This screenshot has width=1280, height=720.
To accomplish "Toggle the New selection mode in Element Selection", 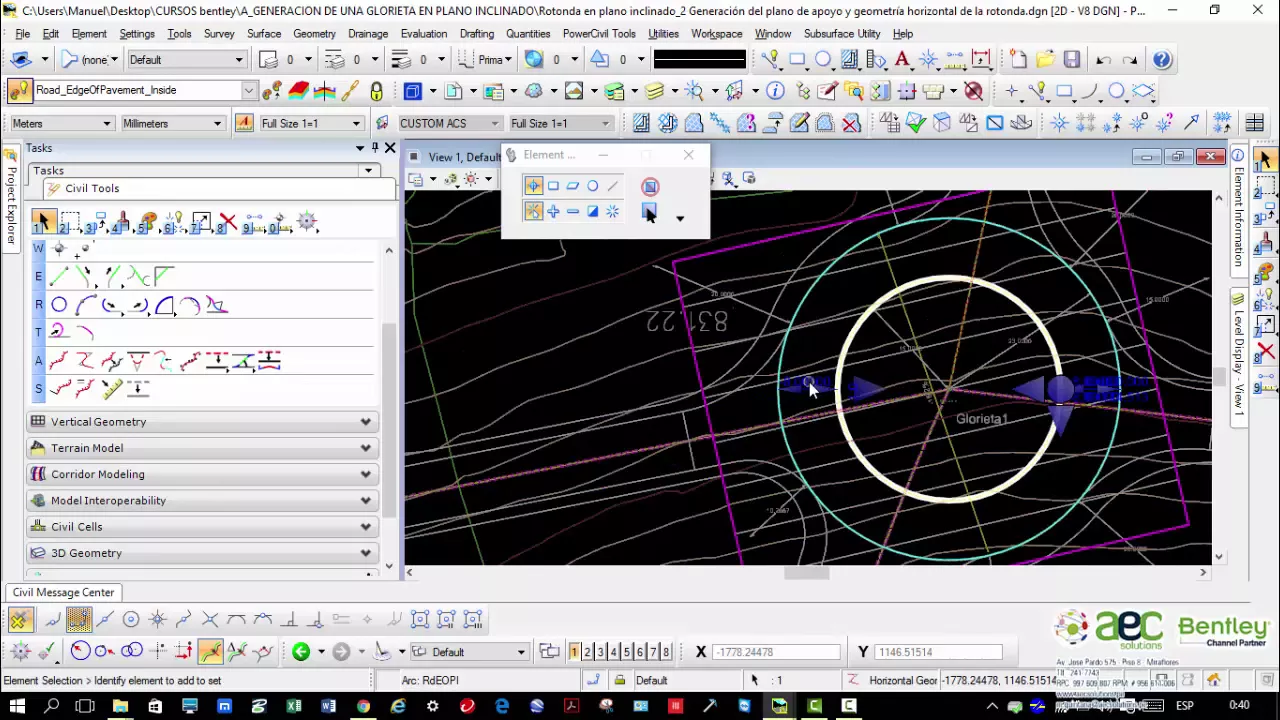I will (533, 211).
